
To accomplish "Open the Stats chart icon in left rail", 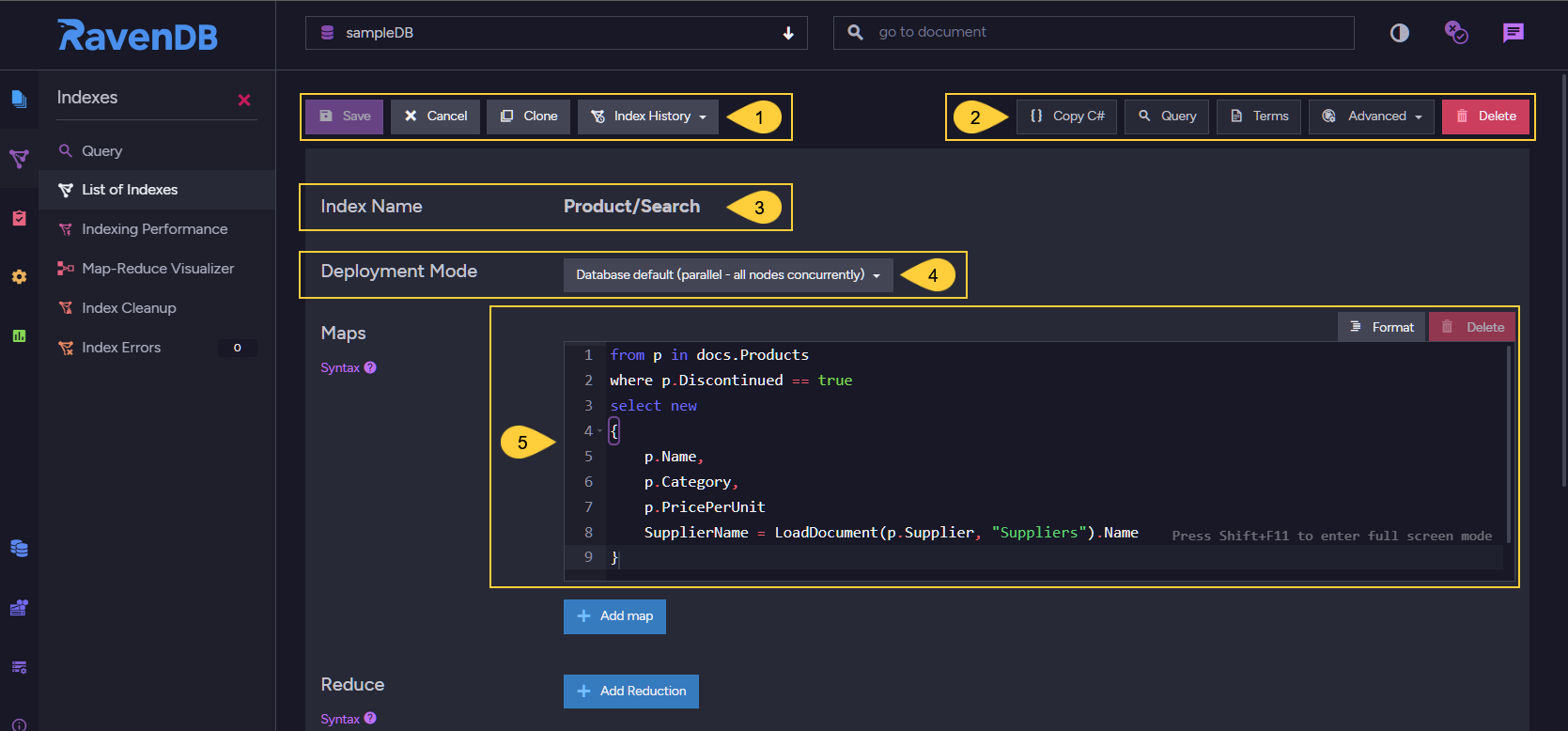I will (x=19, y=335).
